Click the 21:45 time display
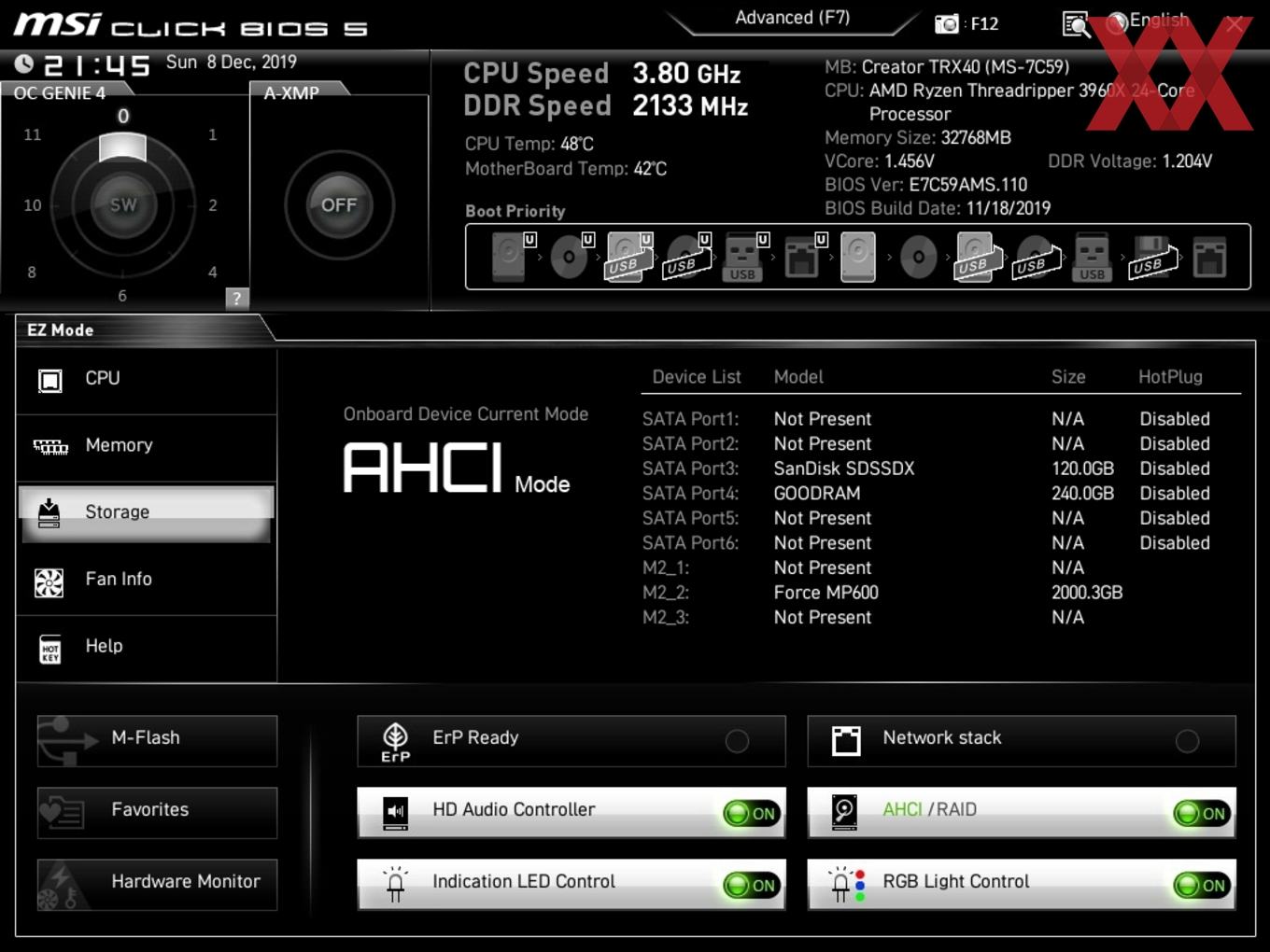This screenshot has width=1270, height=952. (97, 64)
